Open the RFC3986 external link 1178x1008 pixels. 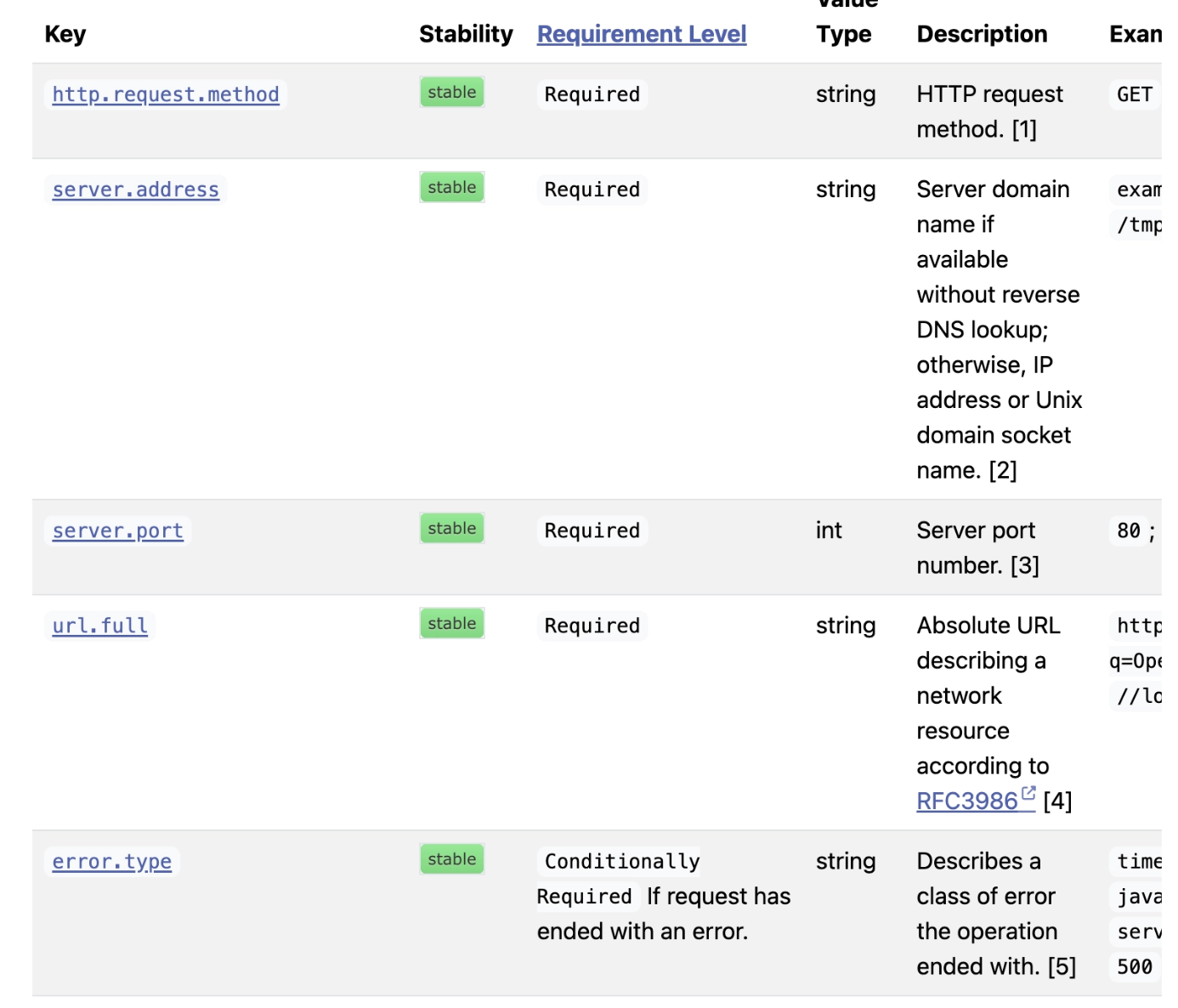pyautogui.click(x=967, y=801)
